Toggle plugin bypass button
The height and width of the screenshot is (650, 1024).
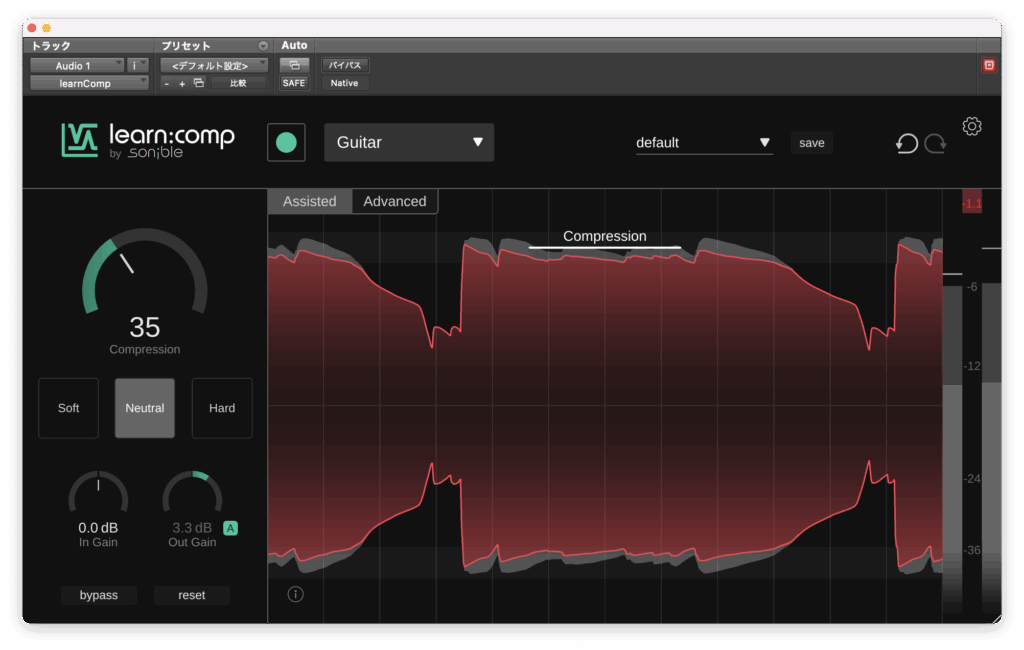click(x=99, y=595)
